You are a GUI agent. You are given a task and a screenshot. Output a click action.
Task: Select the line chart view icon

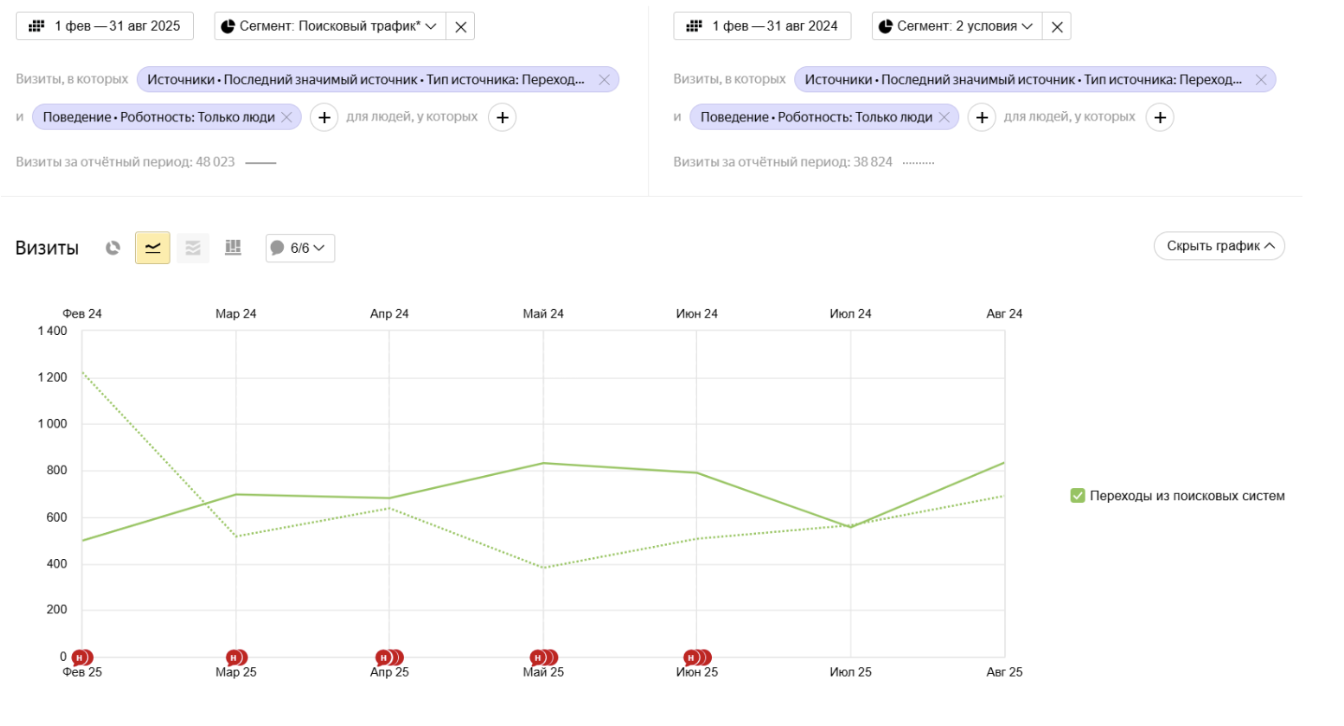(153, 248)
